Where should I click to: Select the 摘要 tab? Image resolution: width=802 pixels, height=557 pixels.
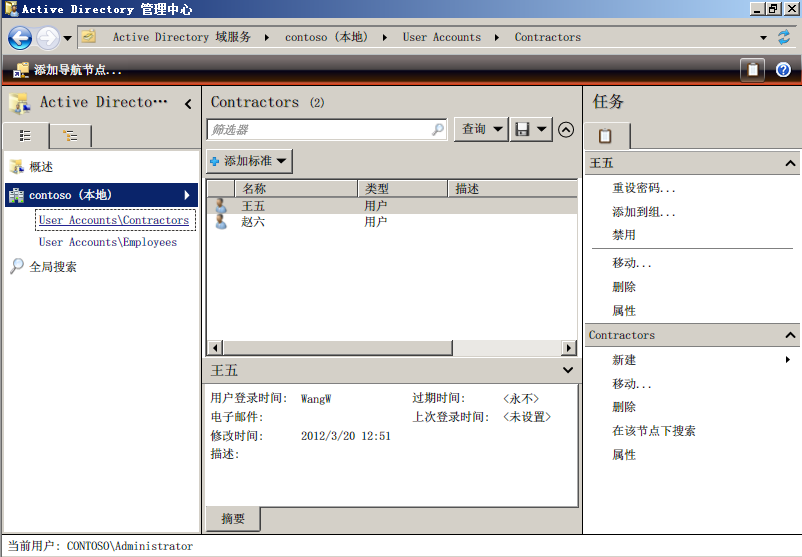tap(233, 519)
